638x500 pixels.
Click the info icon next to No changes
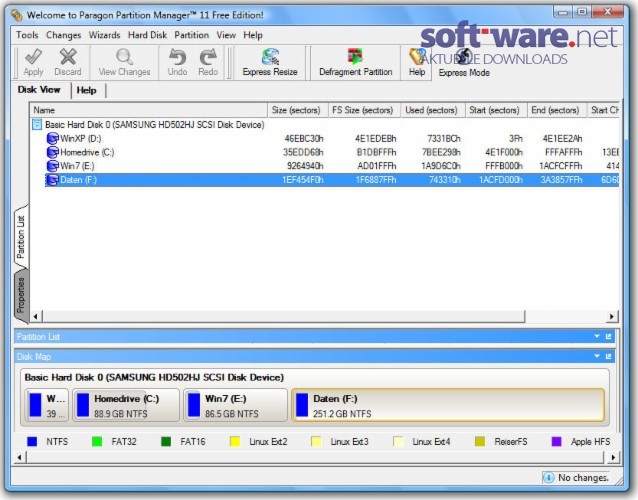click(x=548, y=478)
